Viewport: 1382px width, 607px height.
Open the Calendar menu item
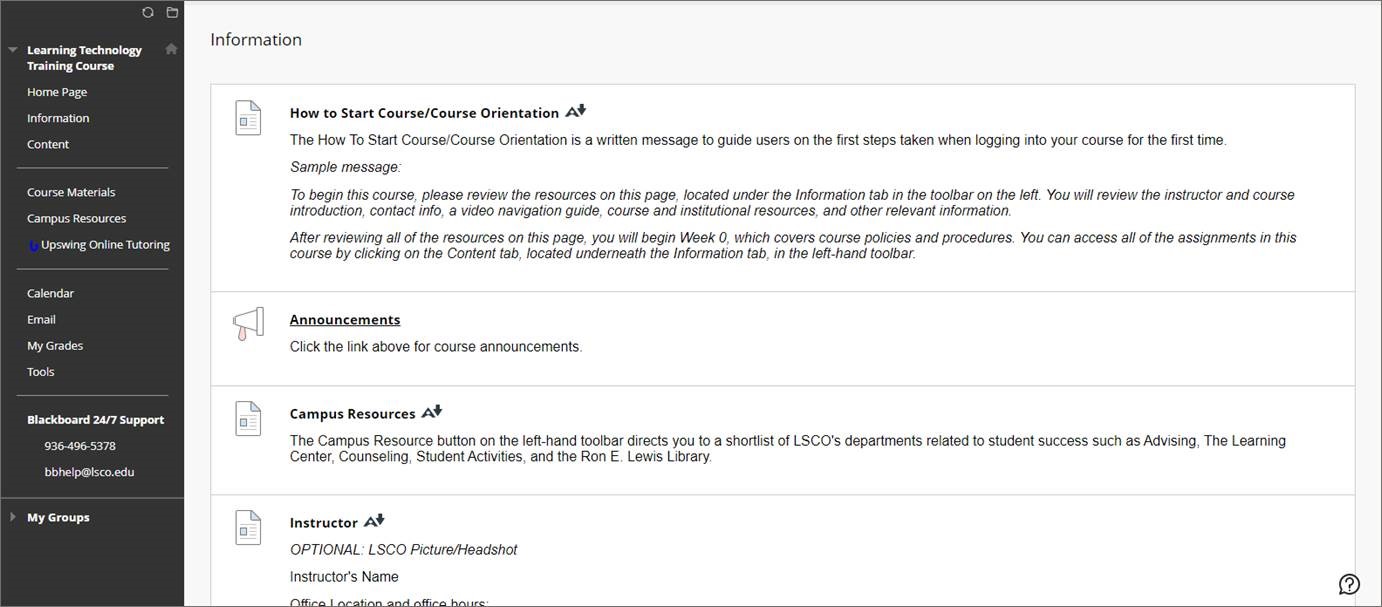[50, 293]
